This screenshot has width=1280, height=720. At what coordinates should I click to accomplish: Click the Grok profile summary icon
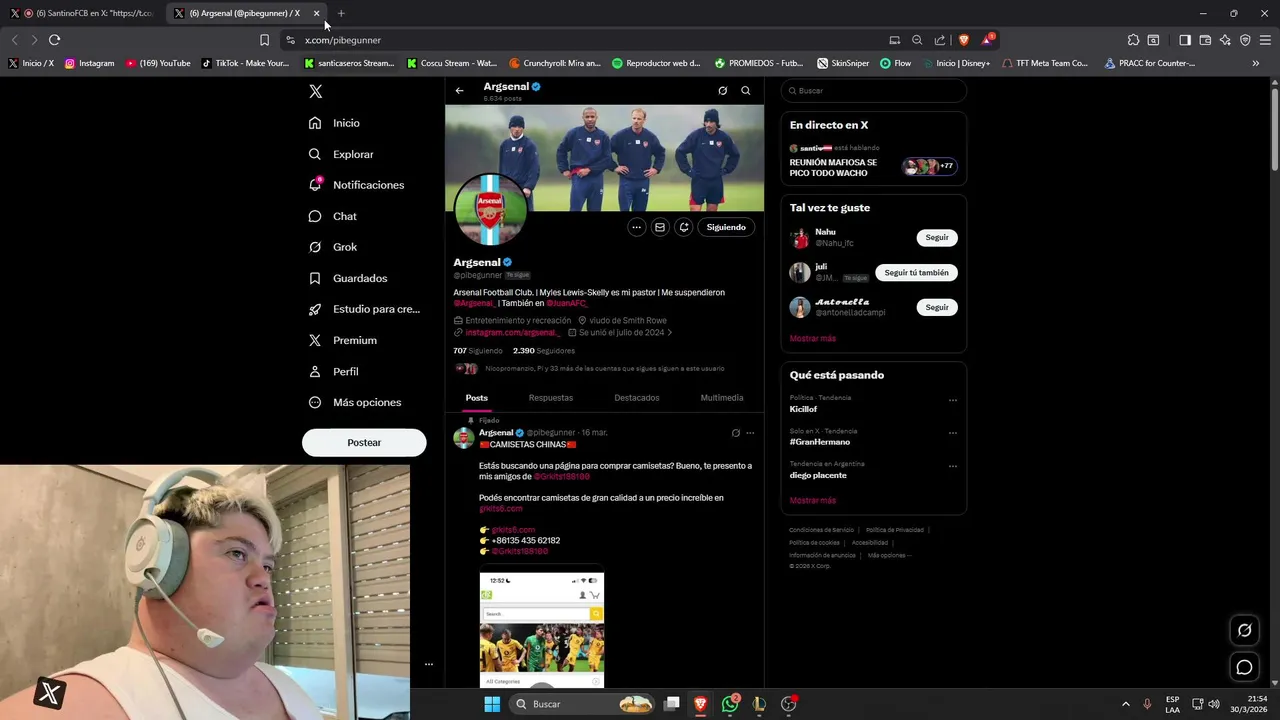click(723, 91)
